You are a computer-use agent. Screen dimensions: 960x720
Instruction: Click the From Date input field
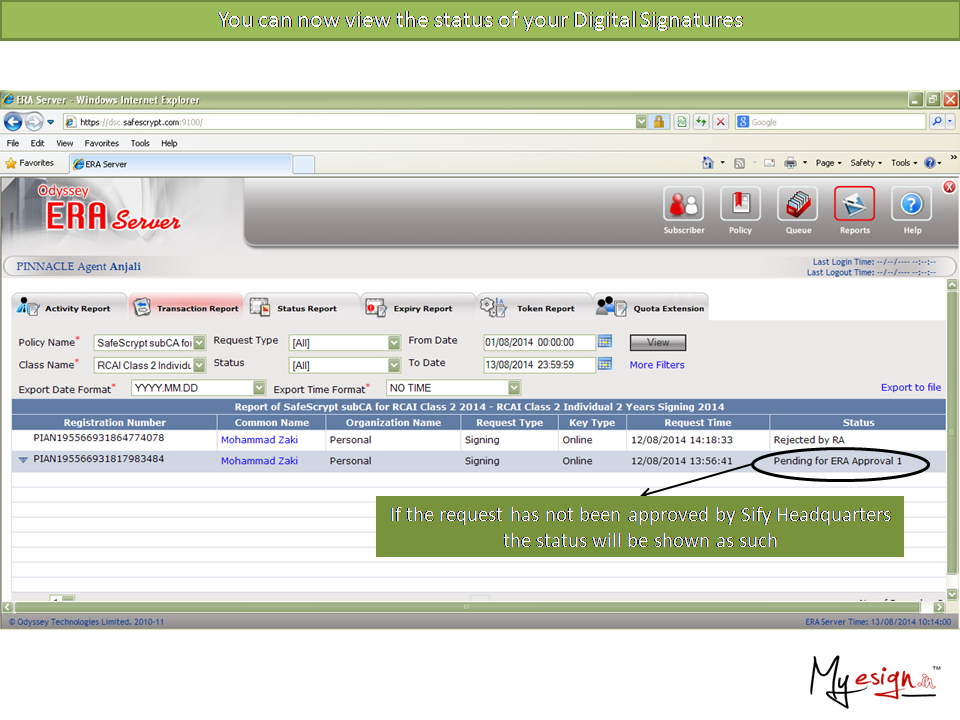(x=538, y=342)
